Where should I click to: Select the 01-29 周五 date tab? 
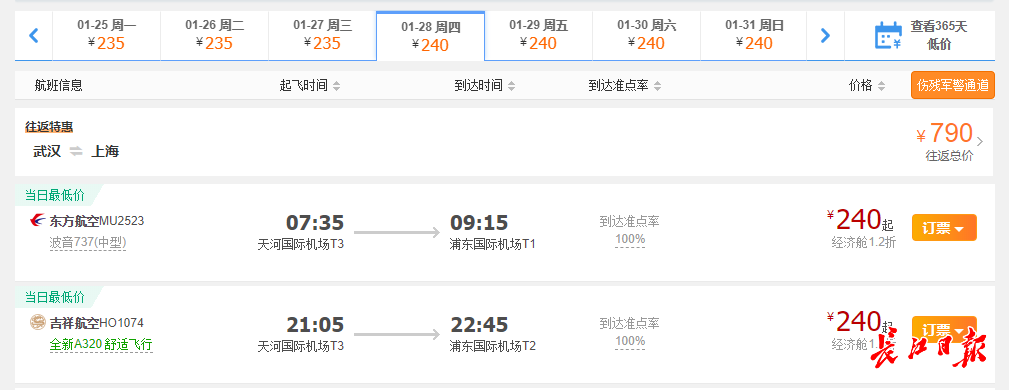[539, 35]
